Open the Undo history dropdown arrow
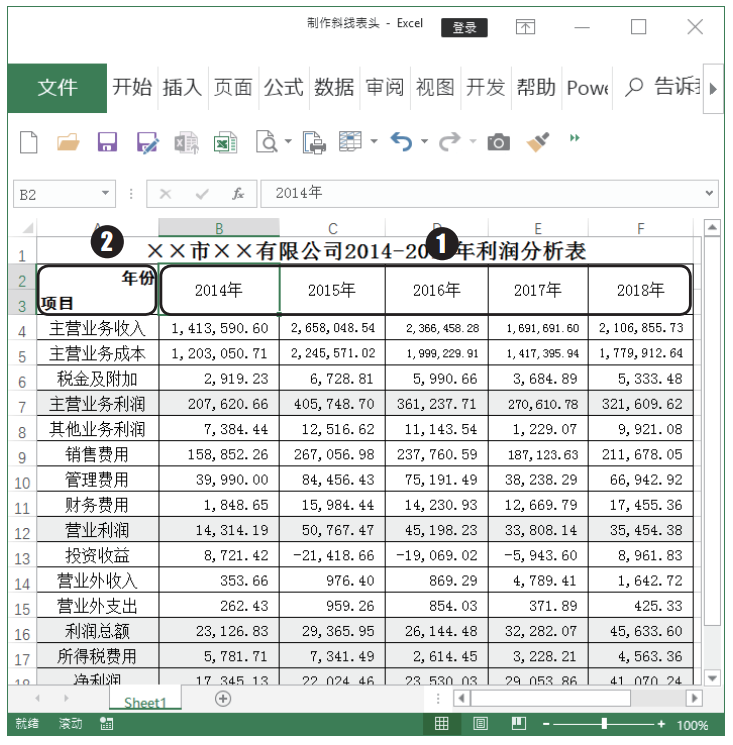This screenshot has height=745, width=733. pyautogui.click(x=424, y=141)
